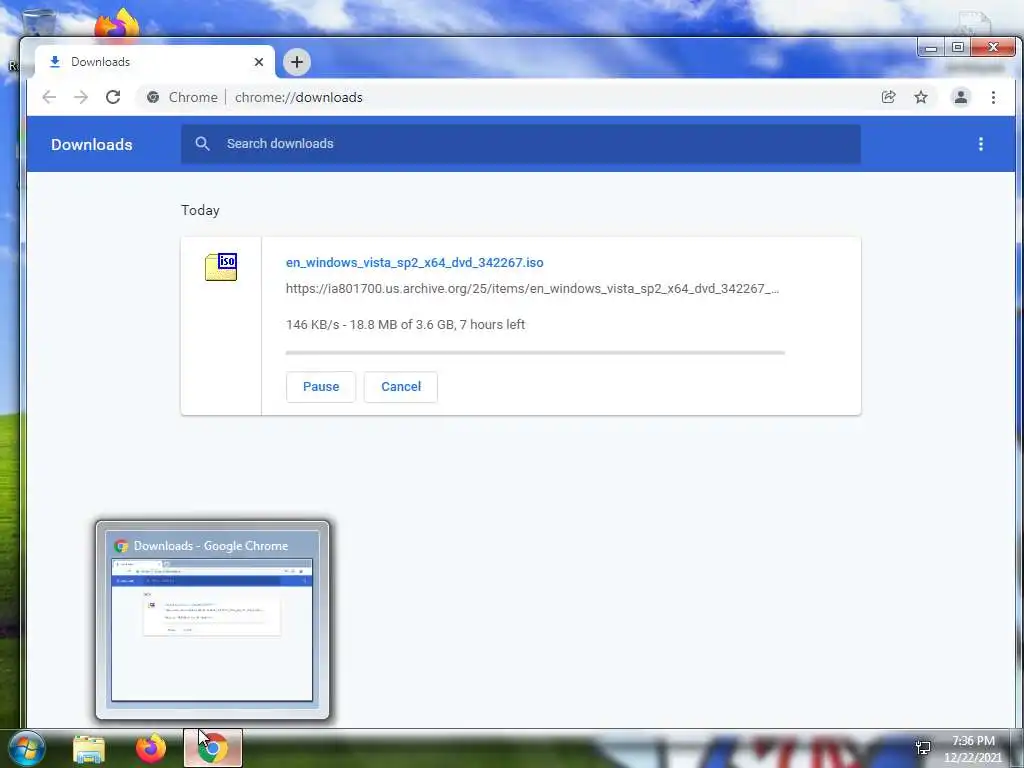1024x768 pixels.
Task: Minimize the Chrome window
Action: (931, 48)
